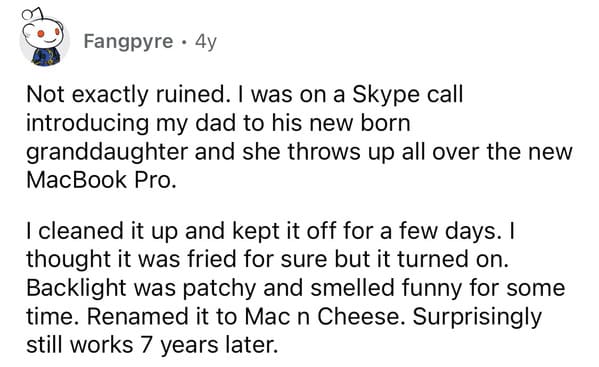Image resolution: width=599 pixels, height=367 pixels.
Task: Click the dot separator before 4y
Action: [x=184, y=41]
